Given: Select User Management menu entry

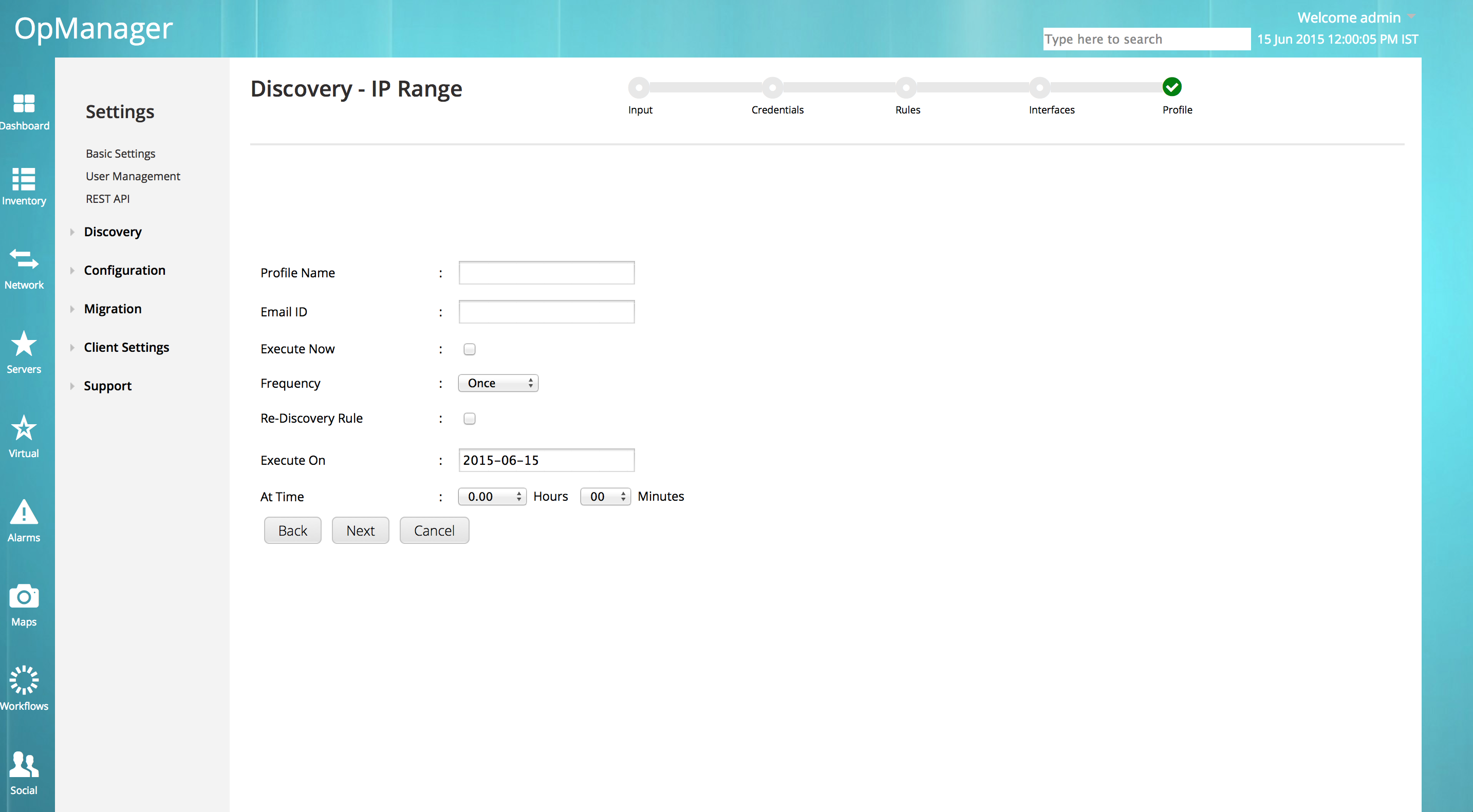Looking at the screenshot, I should (133, 177).
